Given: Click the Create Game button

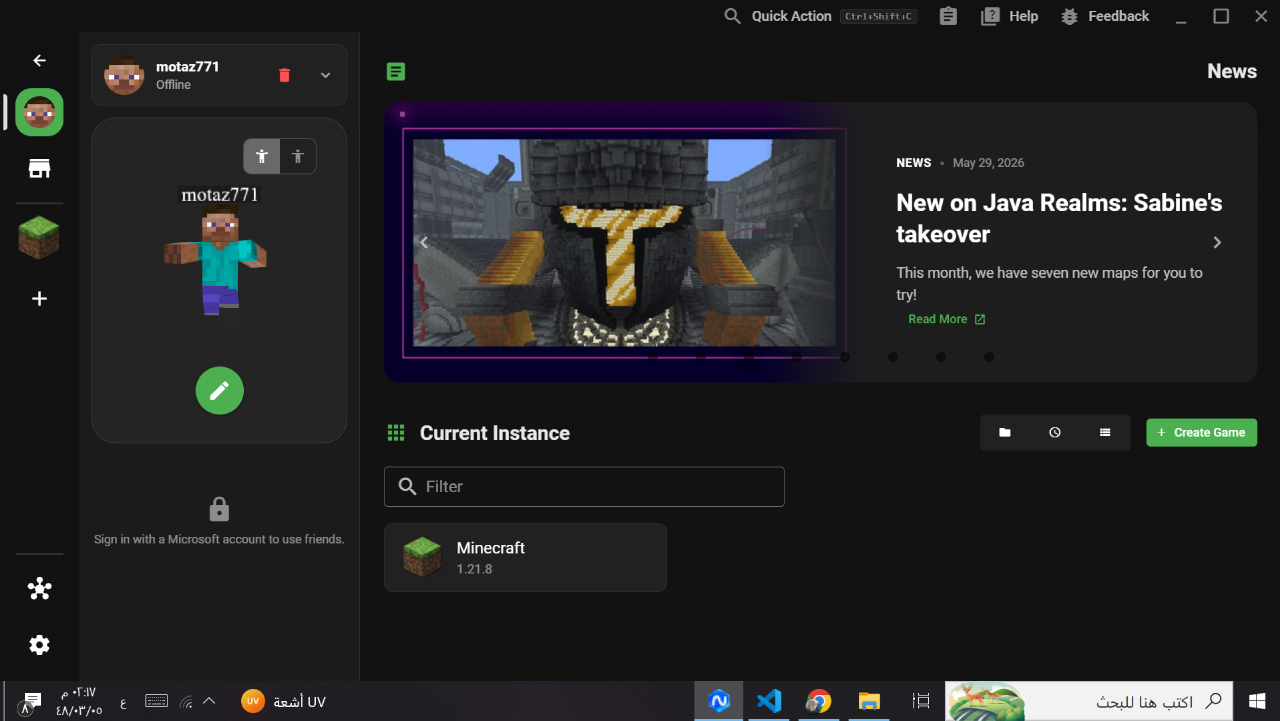Looking at the screenshot, I should tap(1201, 433).
